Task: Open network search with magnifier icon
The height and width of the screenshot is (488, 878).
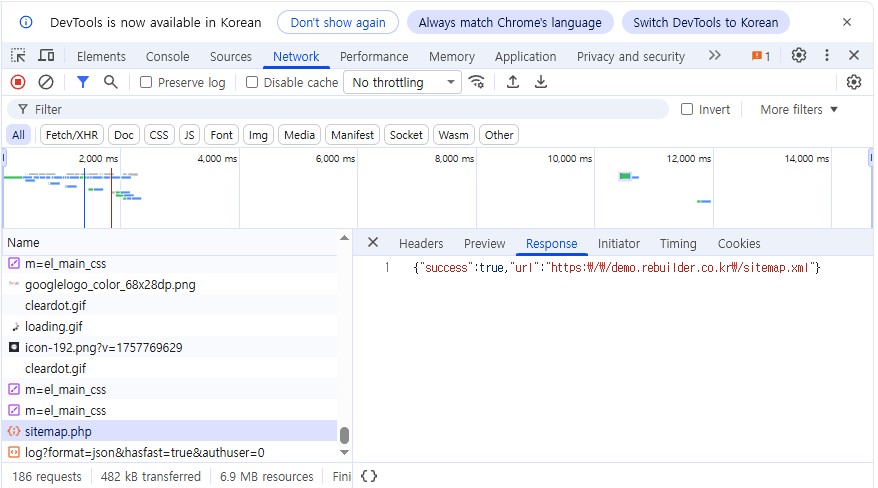Action: click(111, 82)
